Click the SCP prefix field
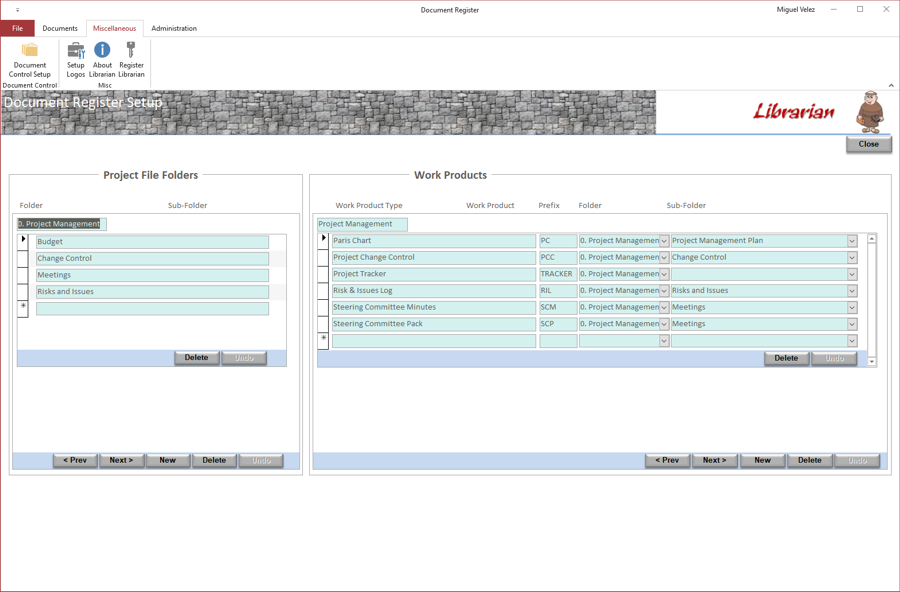 [x=558, y=324]
